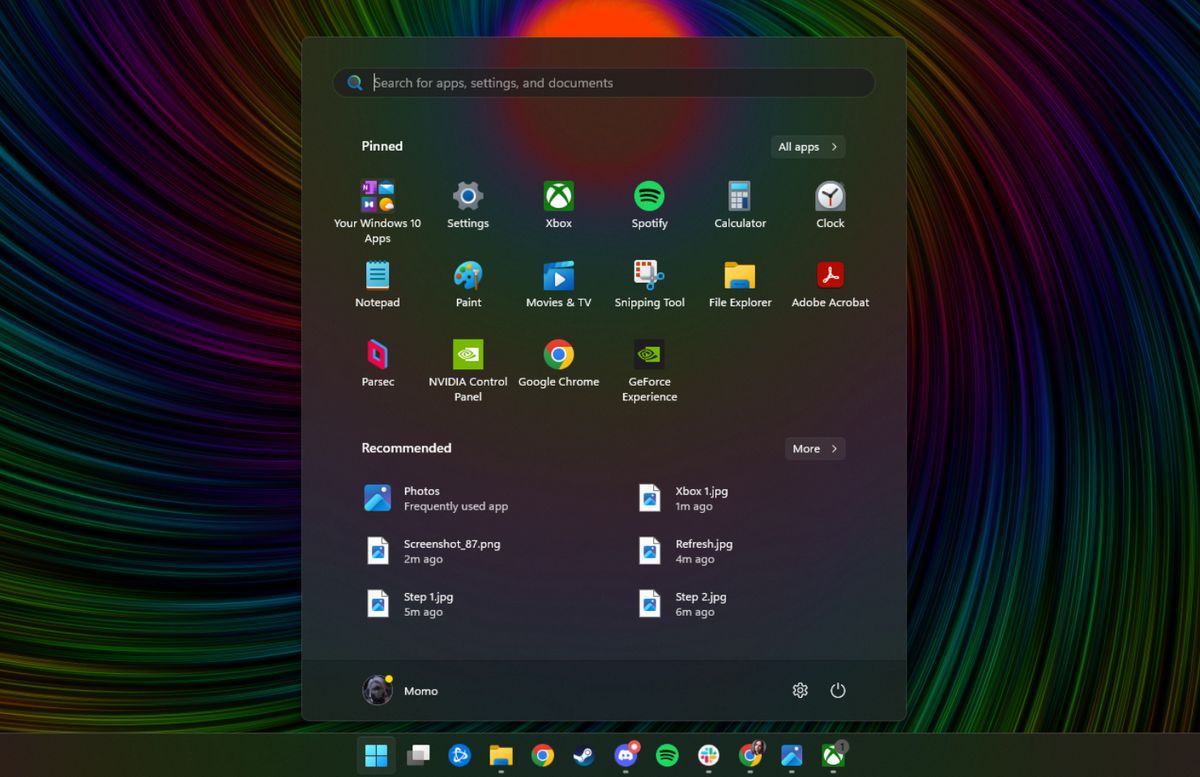Image resolution: width=1200 pixels, height=777 pixels.
Task: Open Discord from the taskbar
Action: pos(625,756)
